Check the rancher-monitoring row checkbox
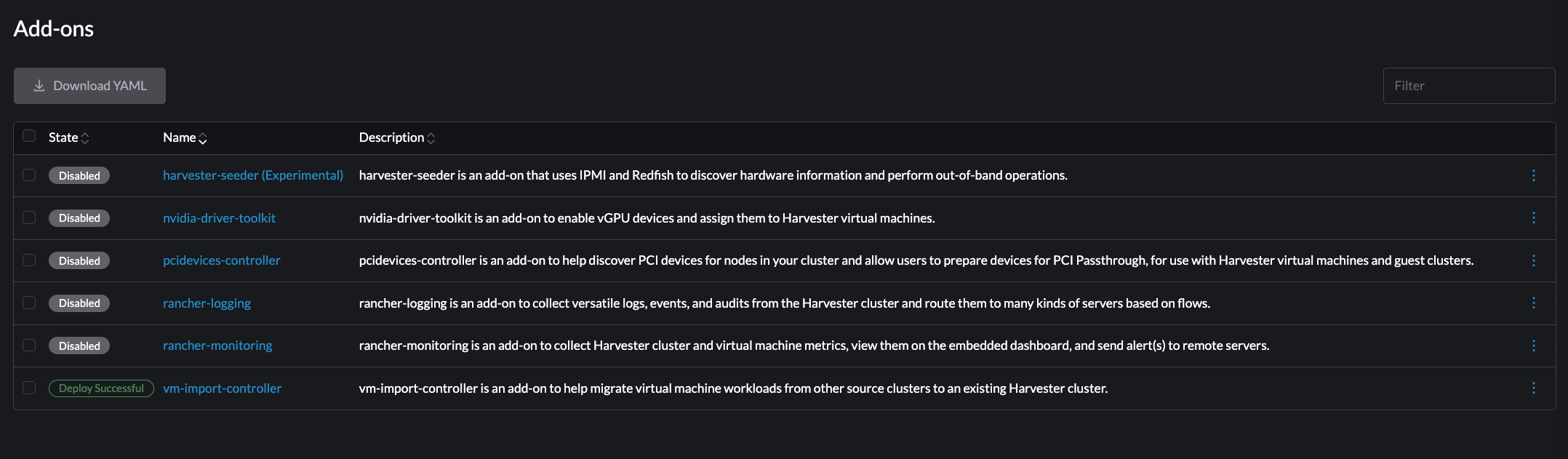1568x459 pixels. click(29, 346)
